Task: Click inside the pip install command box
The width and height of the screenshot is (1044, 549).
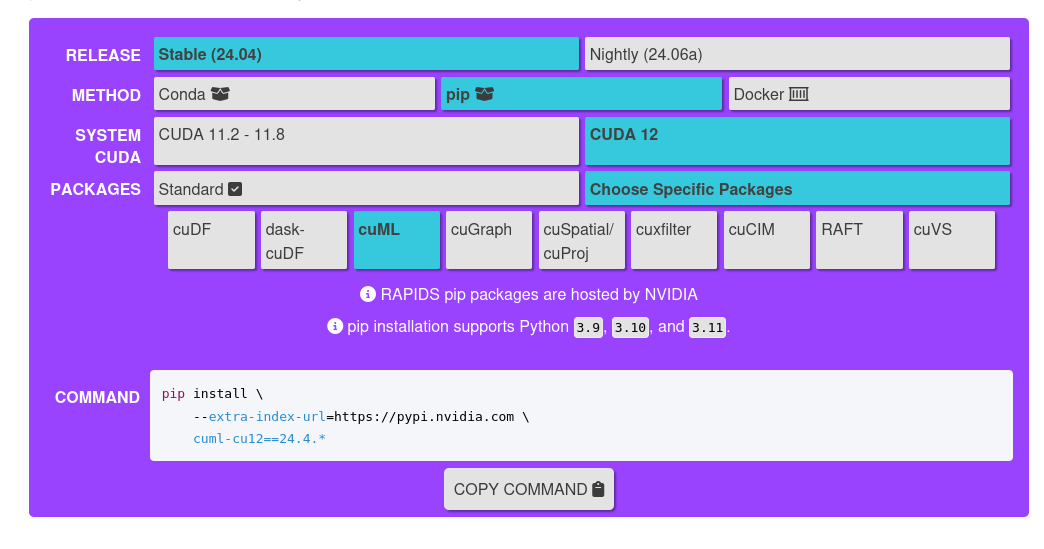Action: [x=580, y=415]
